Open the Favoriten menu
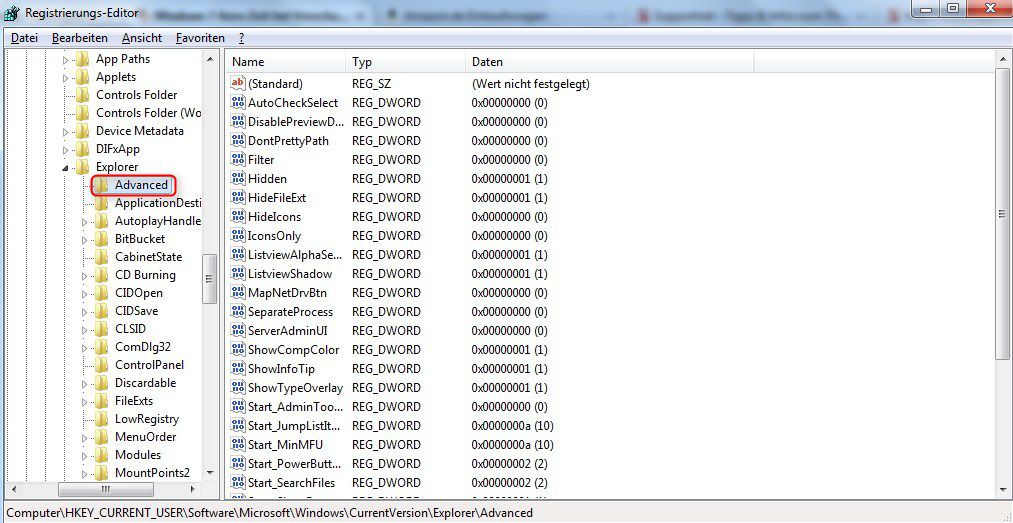1013x523 pixels. (200, 38)
